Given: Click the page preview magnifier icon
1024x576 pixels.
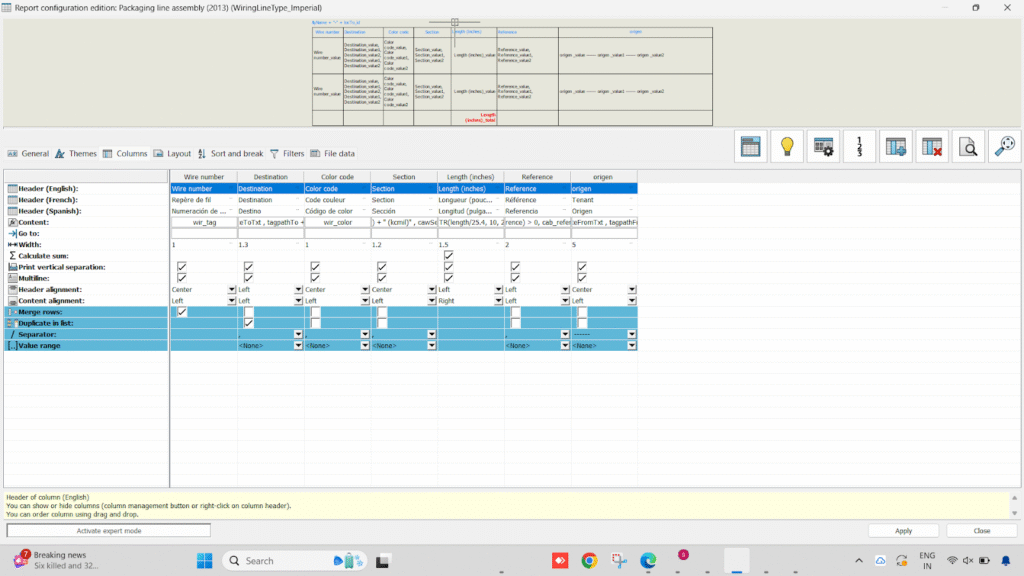Looking at the screenshot, I should [968, 146].
